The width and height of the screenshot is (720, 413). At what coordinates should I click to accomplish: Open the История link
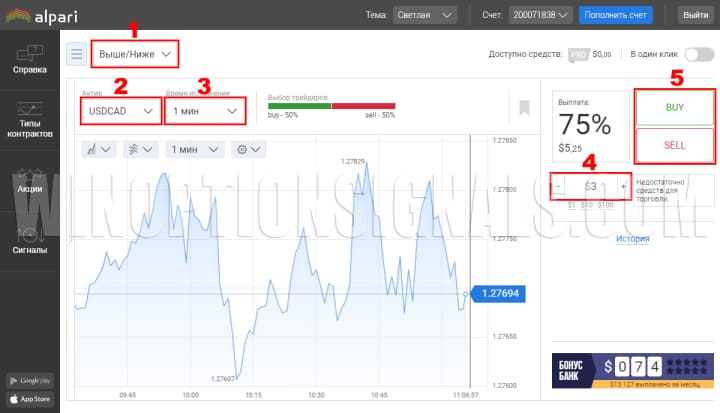pos(632,239)
